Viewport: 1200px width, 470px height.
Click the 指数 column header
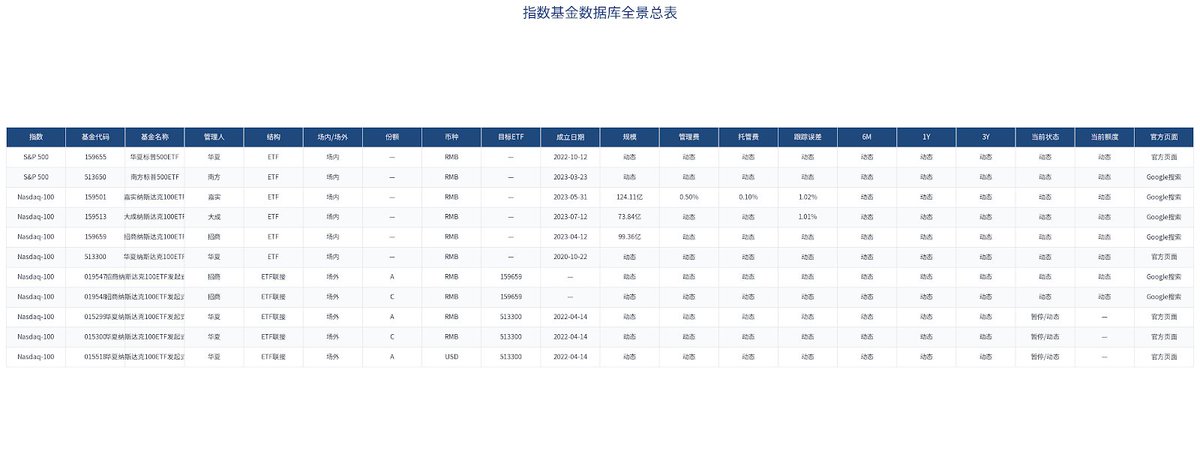click(36, 137)
